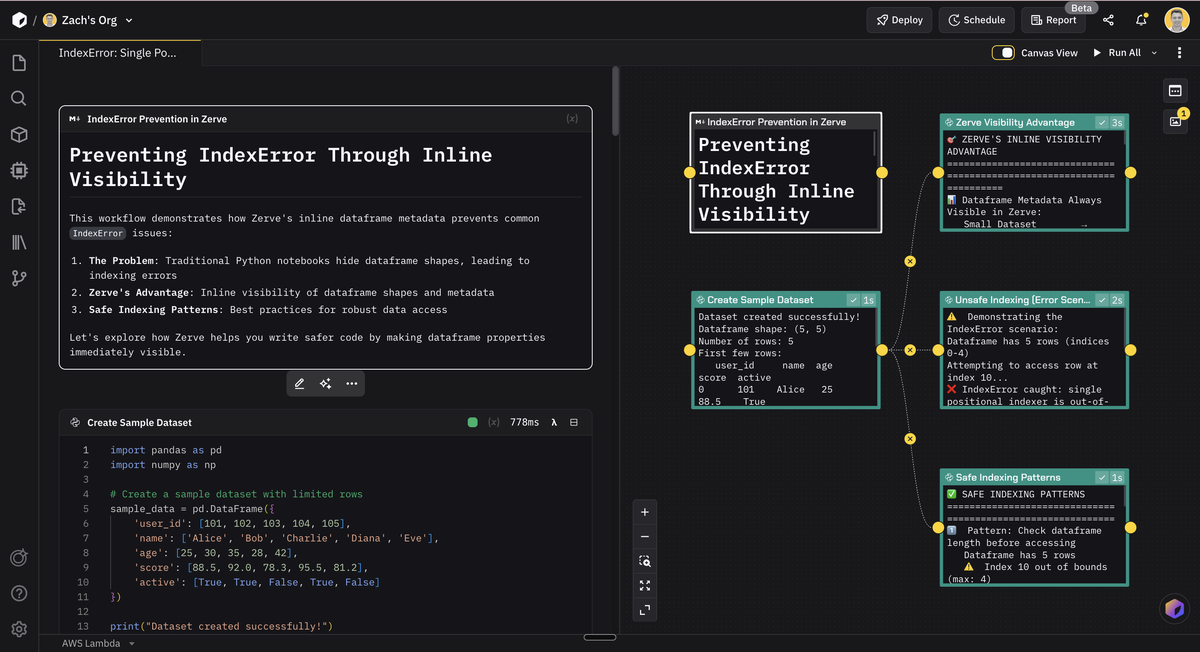Screen dimensions: 1200x652
Task: Open the cube packages icon in sidebar
Action: click(x=19, y=135)
